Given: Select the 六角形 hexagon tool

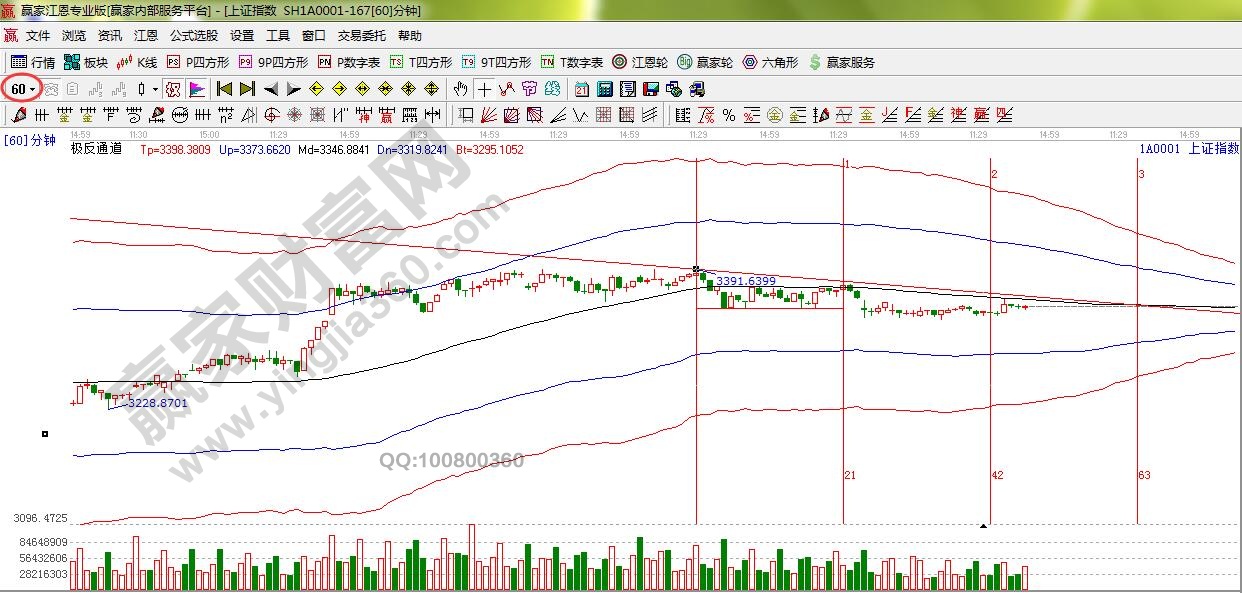Looking at the screenshot, I should [x=770, y=62].
